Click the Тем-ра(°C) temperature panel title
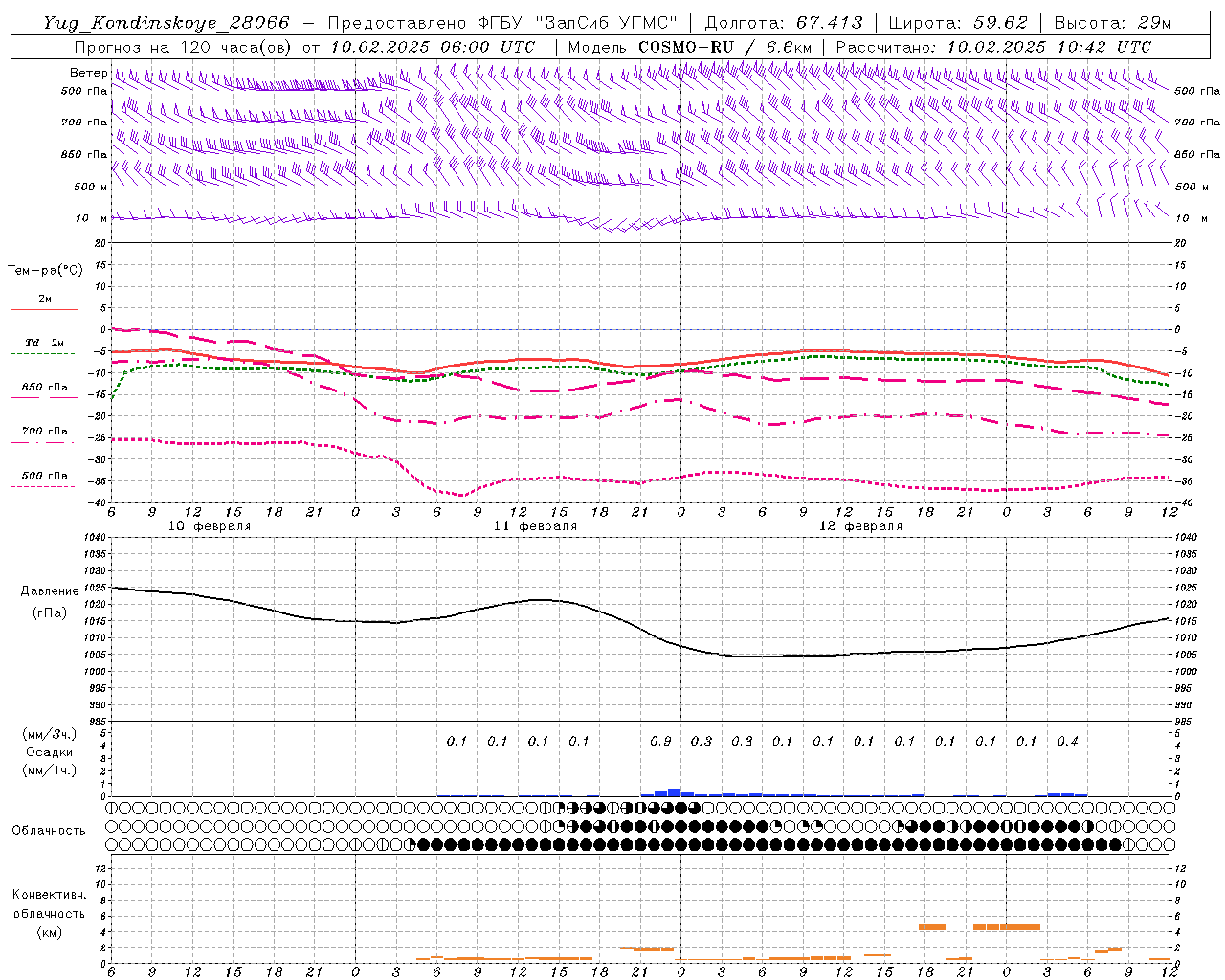 [x=45, y=271]
